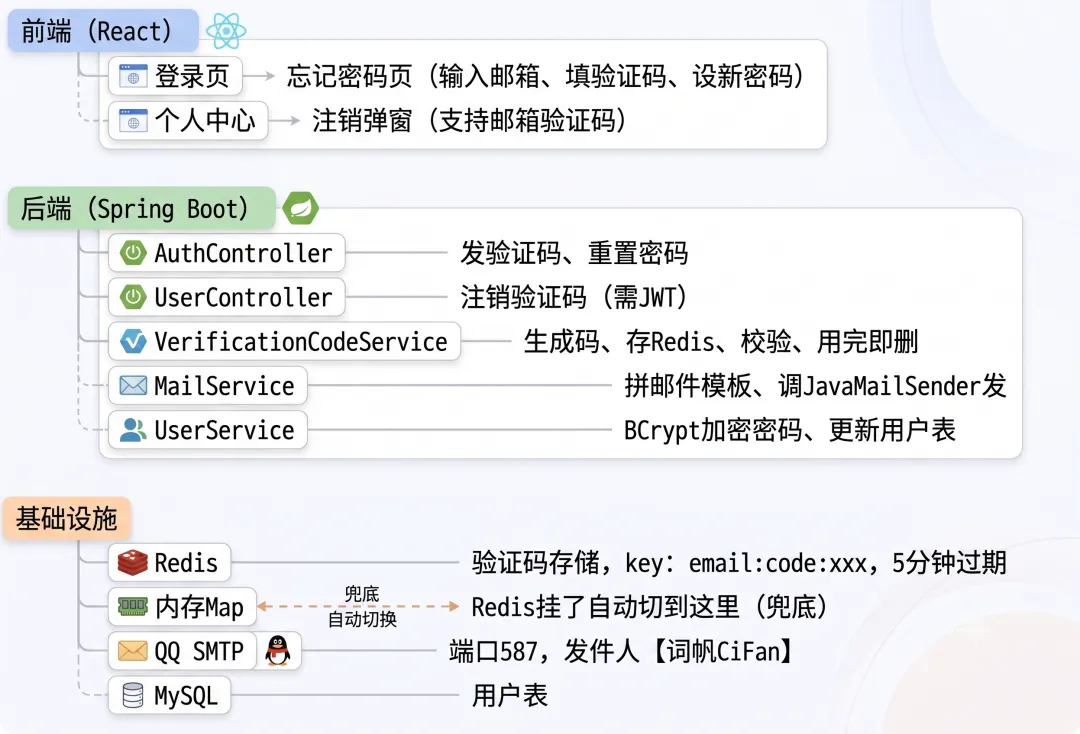Viewport: 1080px width, 734px height.
Task: Select the 登录页 node
Action: coord(175,76)
